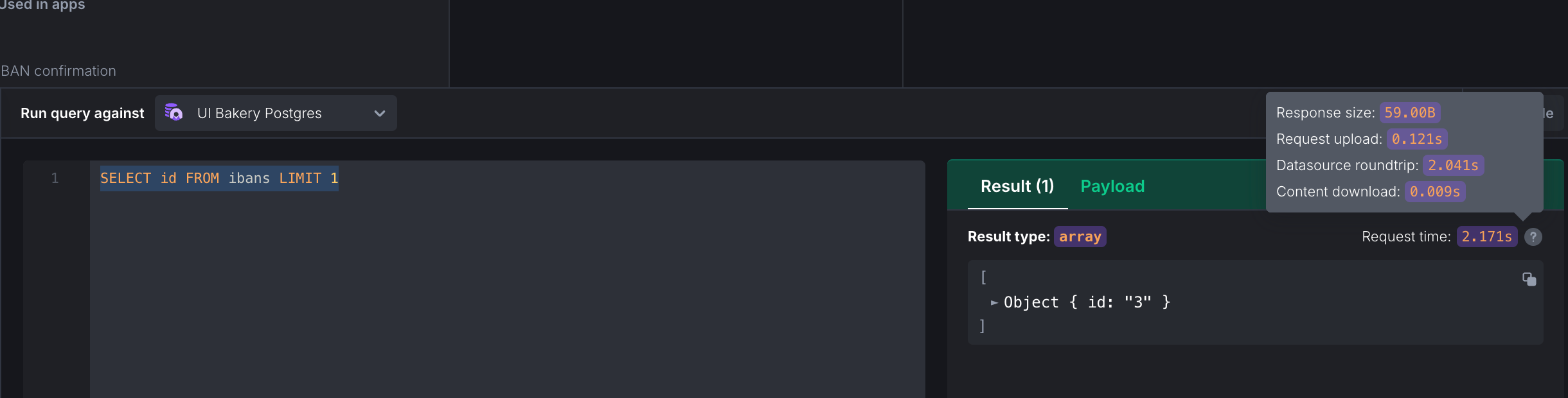Click the 2.171s request time badge
Viewport: 1568px width, 398px height.
coord(1486,237)
